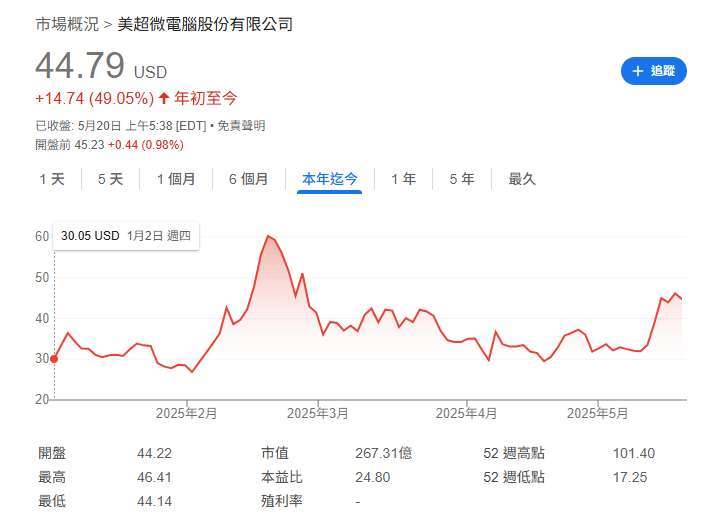Click the 52 週高點 label
The width and height of the screenshot is (715, 516).
coord(514,453)
